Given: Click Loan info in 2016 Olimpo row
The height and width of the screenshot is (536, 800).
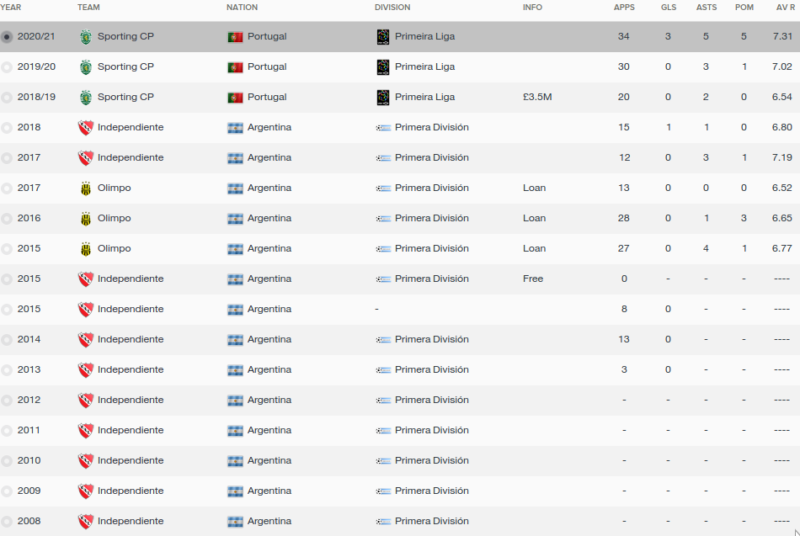Looking at the screenshot, I should tap(534, 218).
